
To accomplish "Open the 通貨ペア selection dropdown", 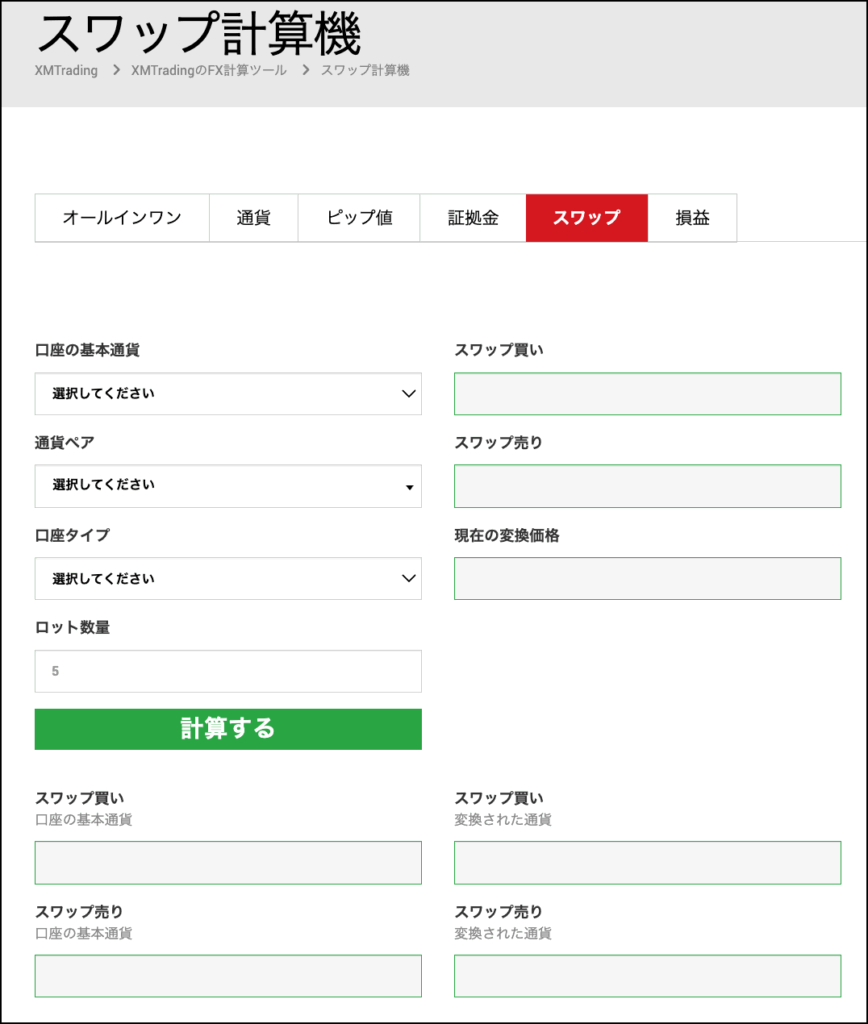I will [x=228, y=486].
